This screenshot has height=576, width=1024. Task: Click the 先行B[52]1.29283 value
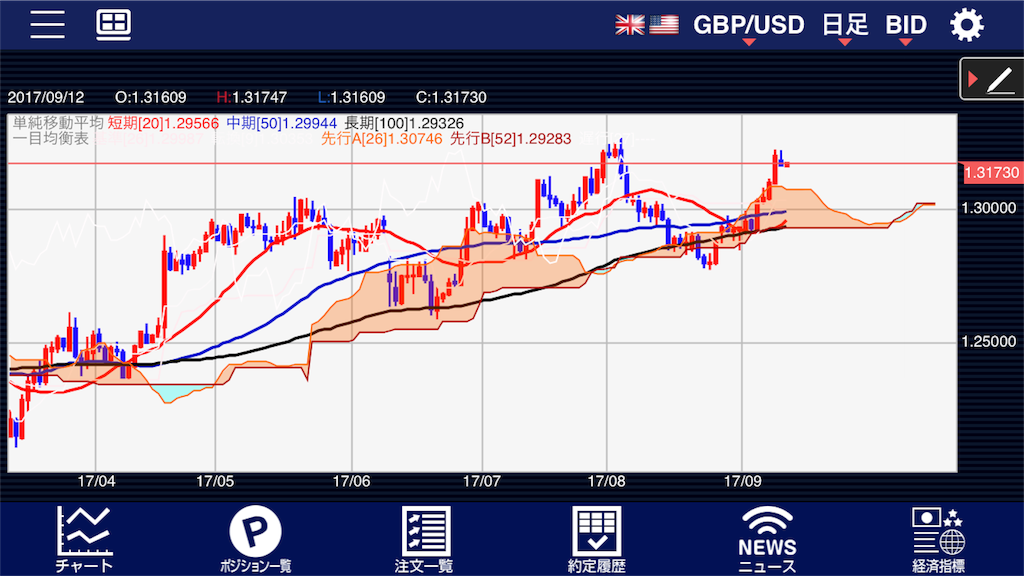(x=511, y=138)
